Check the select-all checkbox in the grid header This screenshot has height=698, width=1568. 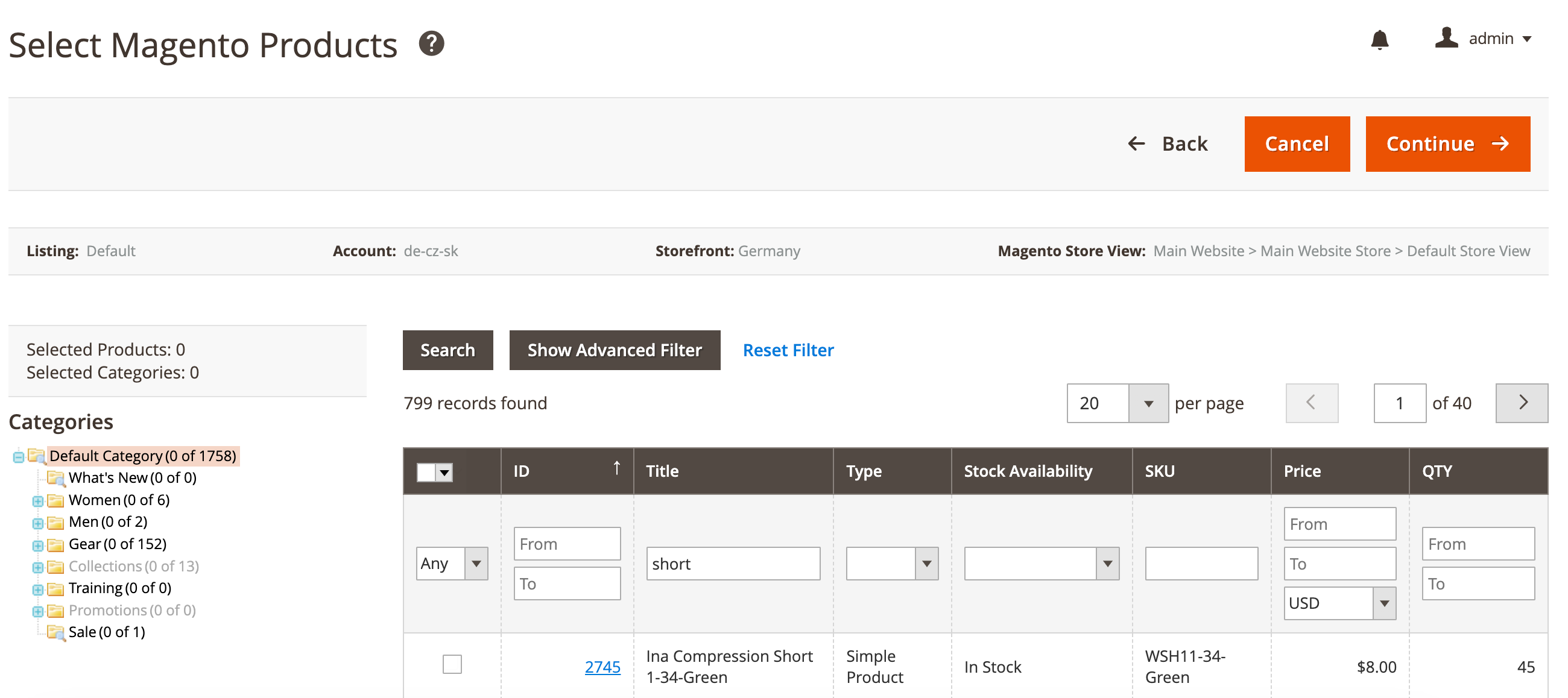coord(426,472)
